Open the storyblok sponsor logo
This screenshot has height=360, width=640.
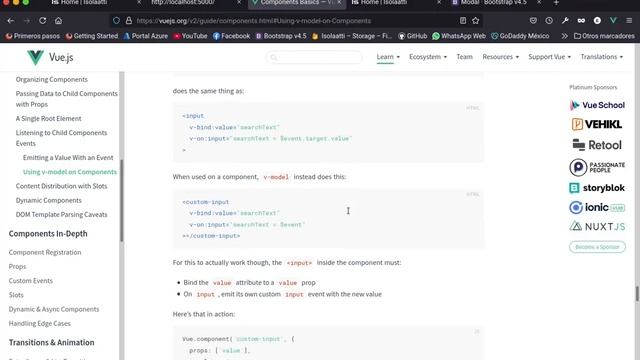pyautogui.click(x=597, y=188)
